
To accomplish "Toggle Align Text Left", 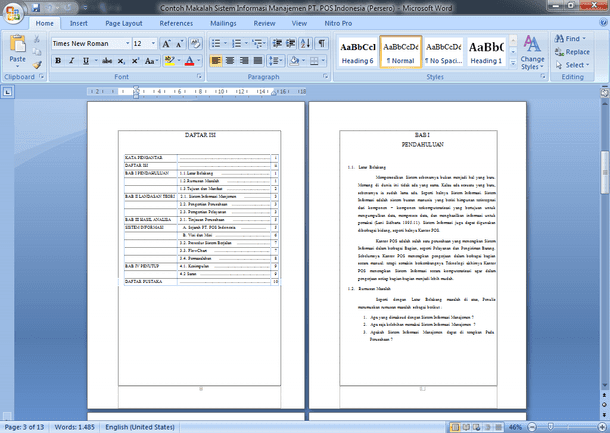I will click(216, 61).
